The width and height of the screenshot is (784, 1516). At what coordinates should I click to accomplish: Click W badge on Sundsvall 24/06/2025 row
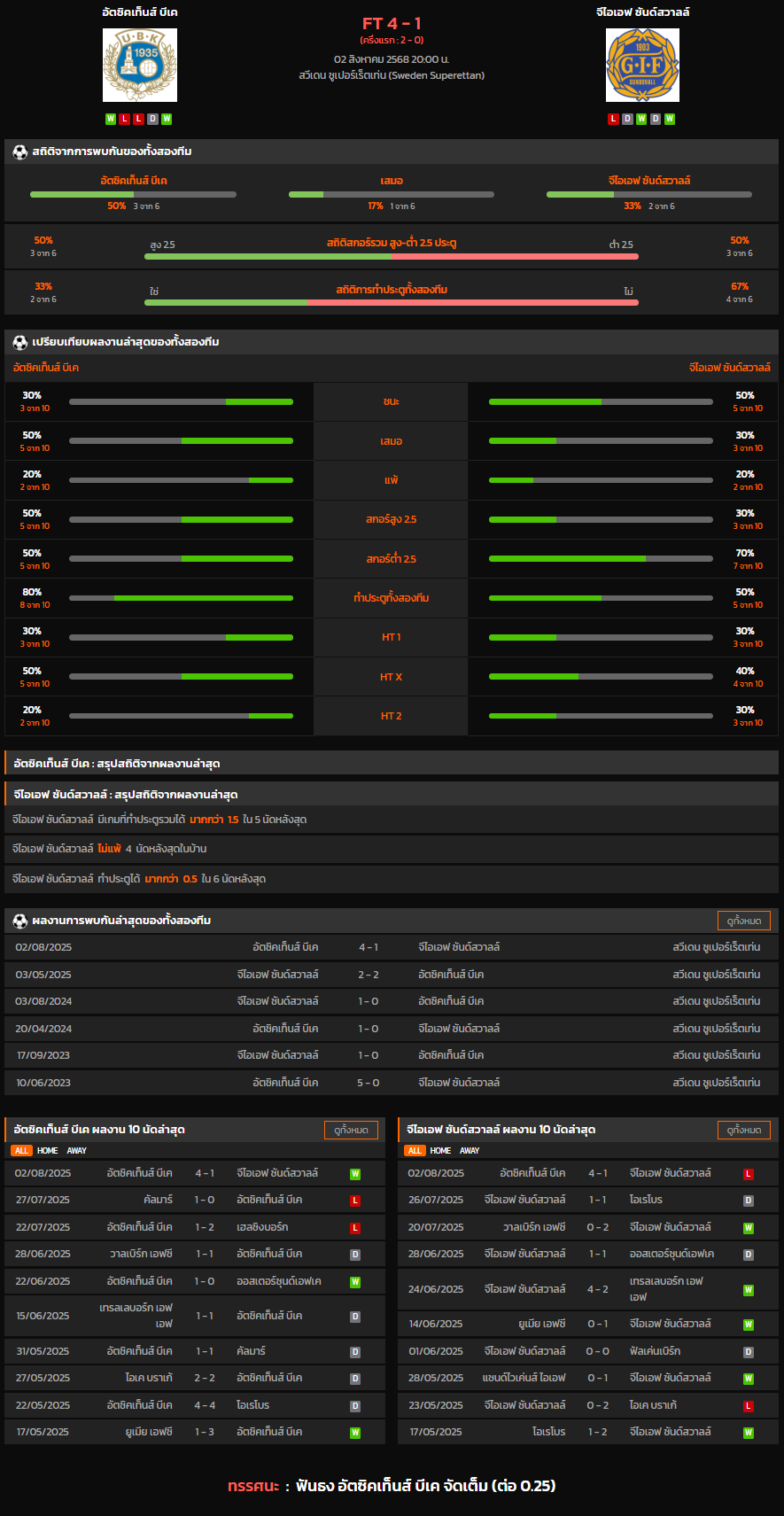coord(749,1290)
